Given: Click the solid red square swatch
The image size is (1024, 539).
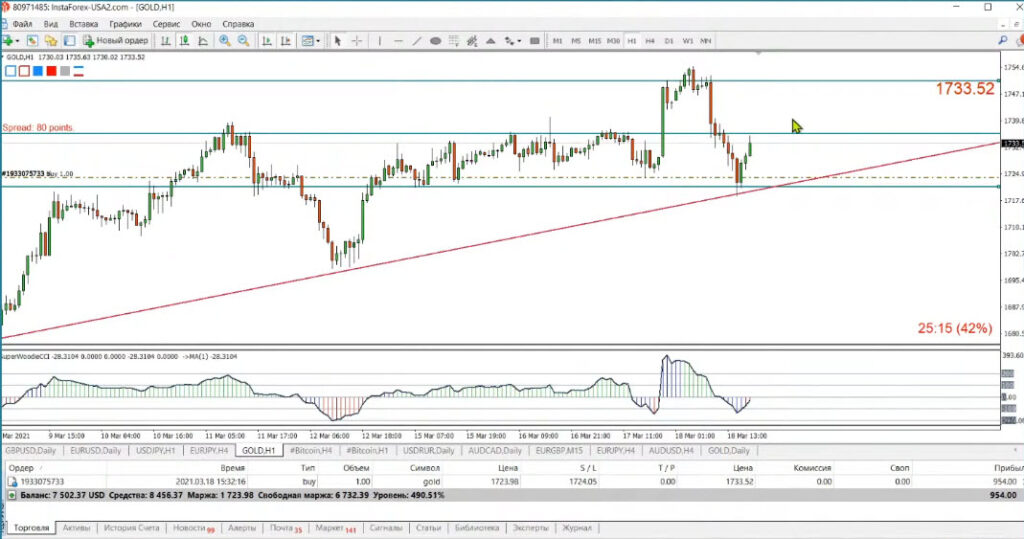Looking at the screenshot, I should (x=52, y=71).
